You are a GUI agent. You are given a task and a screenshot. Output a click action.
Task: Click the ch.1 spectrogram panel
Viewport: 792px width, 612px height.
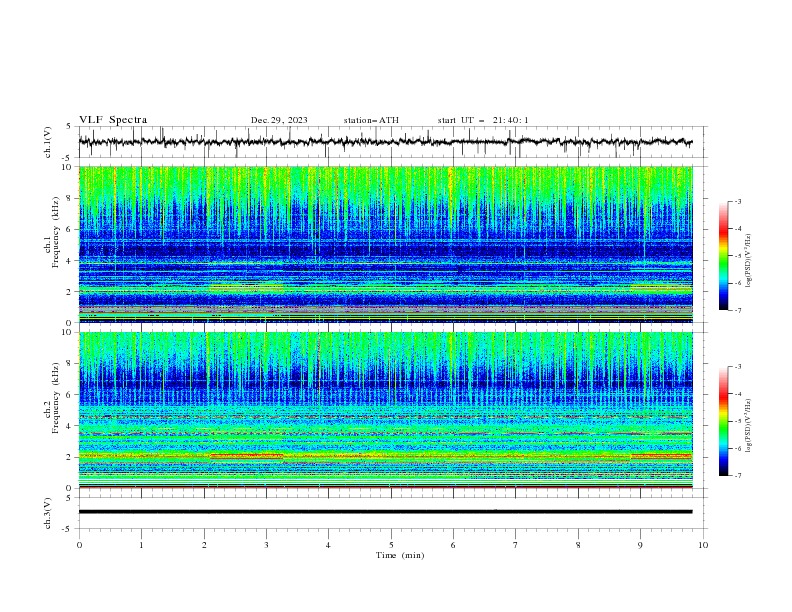pos(386,244)
